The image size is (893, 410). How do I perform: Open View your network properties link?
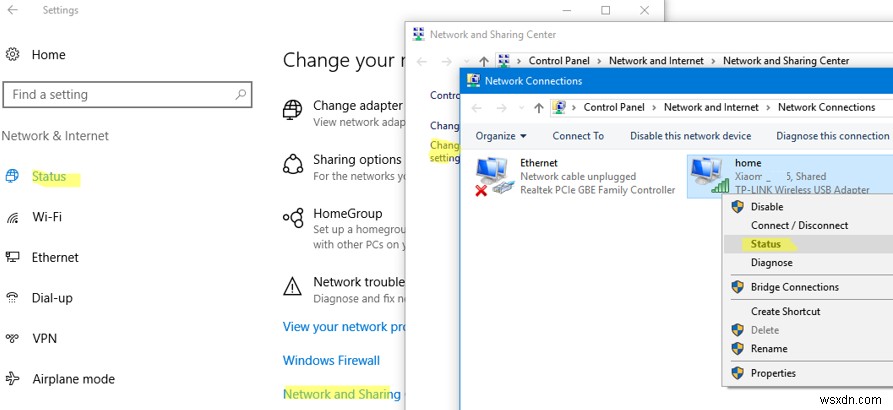(x=343, y=327)
